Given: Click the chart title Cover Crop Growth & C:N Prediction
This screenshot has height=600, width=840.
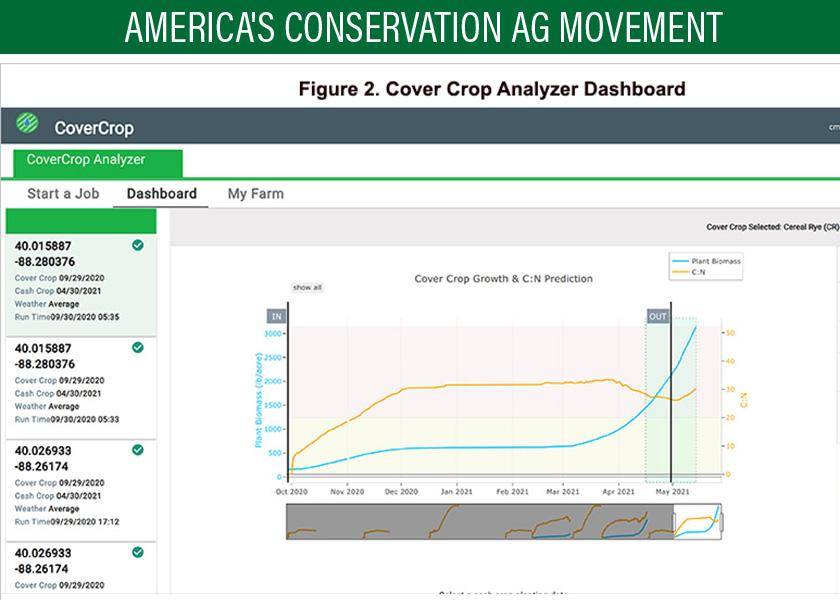Looking at the screenshot, I should click(x=504, y=279).
